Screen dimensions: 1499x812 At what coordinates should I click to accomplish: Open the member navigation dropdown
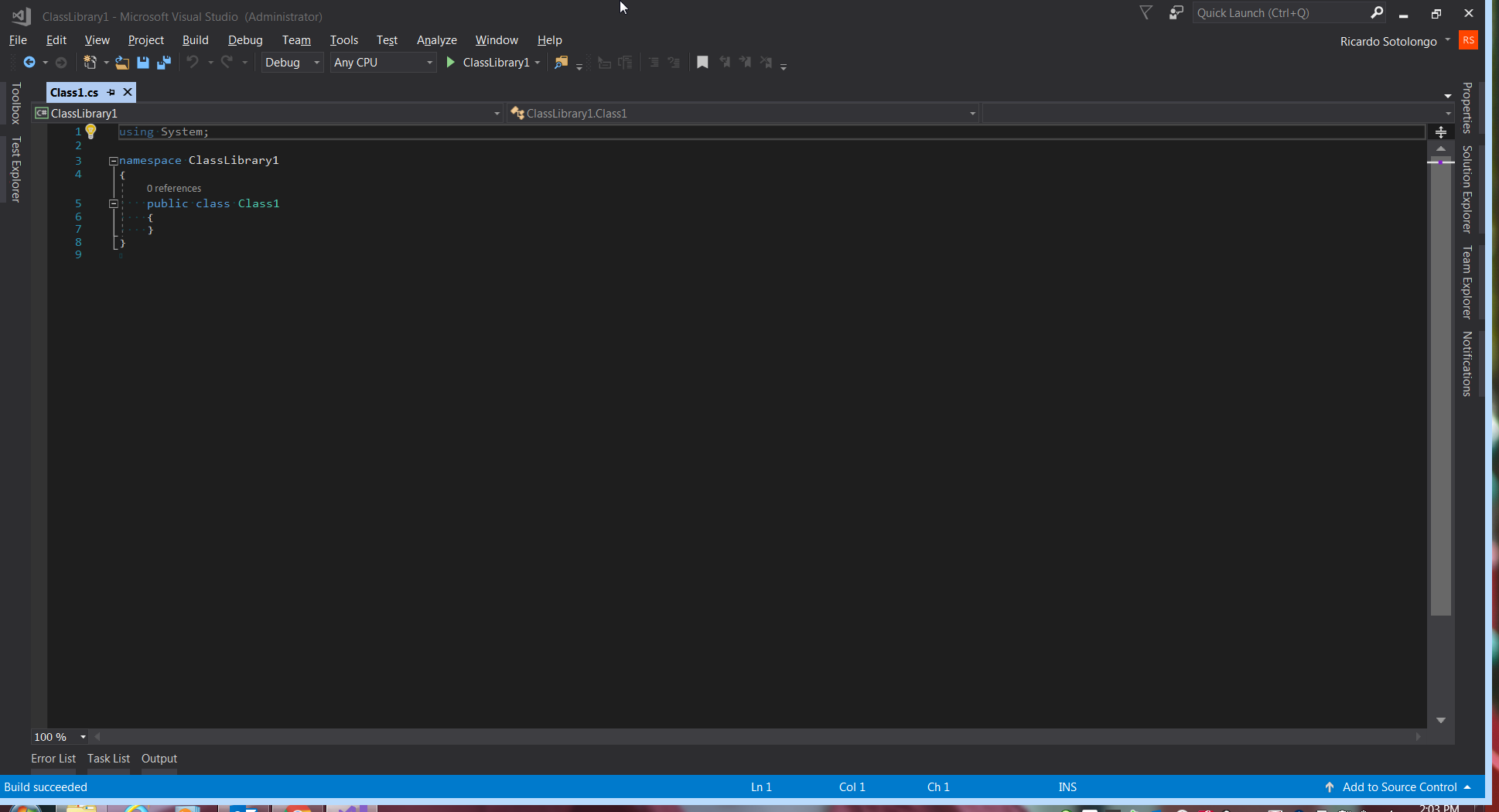[1218, 114]
